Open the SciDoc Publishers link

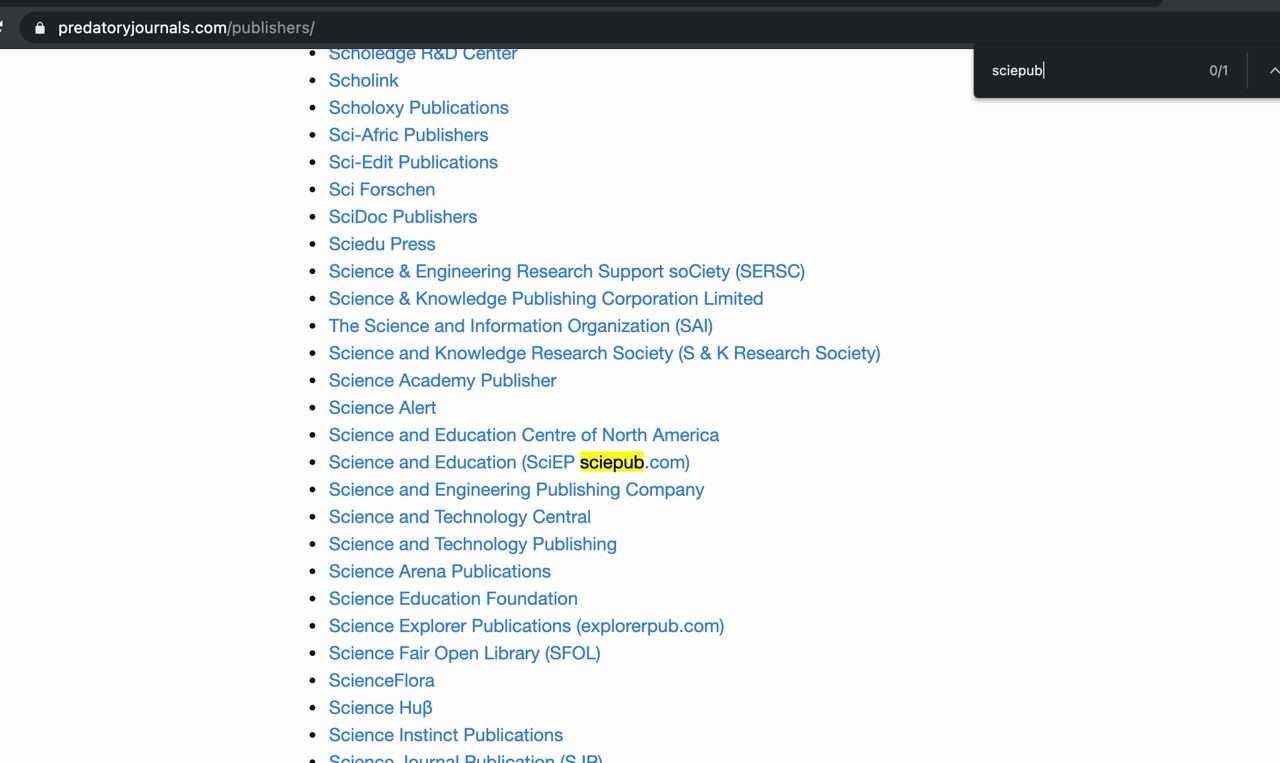[x=403, y=216]
